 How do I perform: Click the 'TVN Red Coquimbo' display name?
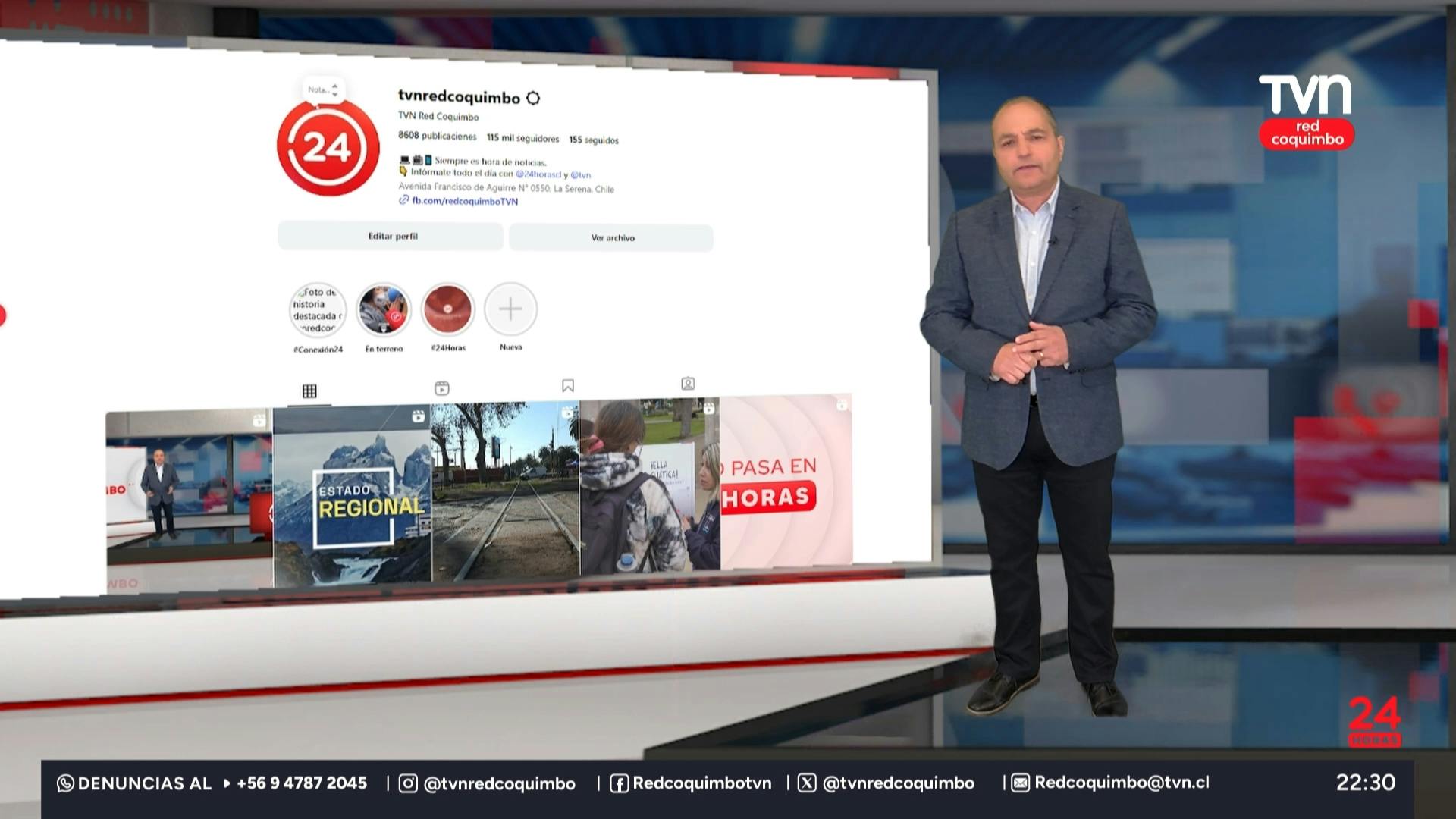[x=438, y=116]
